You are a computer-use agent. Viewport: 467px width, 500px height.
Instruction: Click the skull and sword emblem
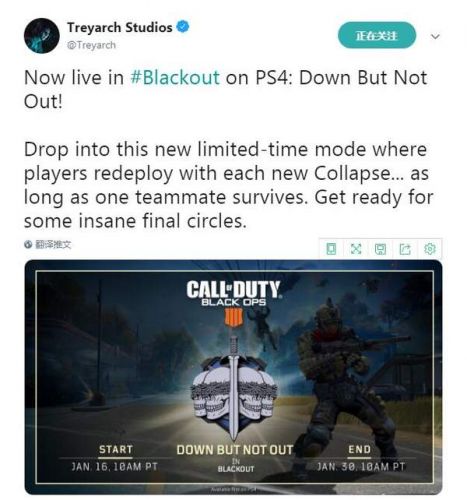coord(233,388)
